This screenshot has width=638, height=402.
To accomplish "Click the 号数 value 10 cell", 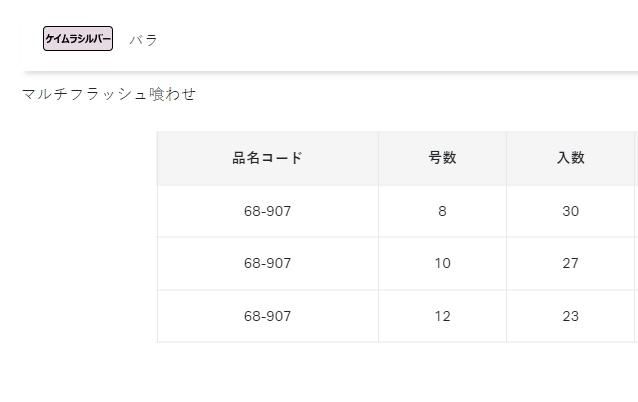I will [x=442, y=264].
